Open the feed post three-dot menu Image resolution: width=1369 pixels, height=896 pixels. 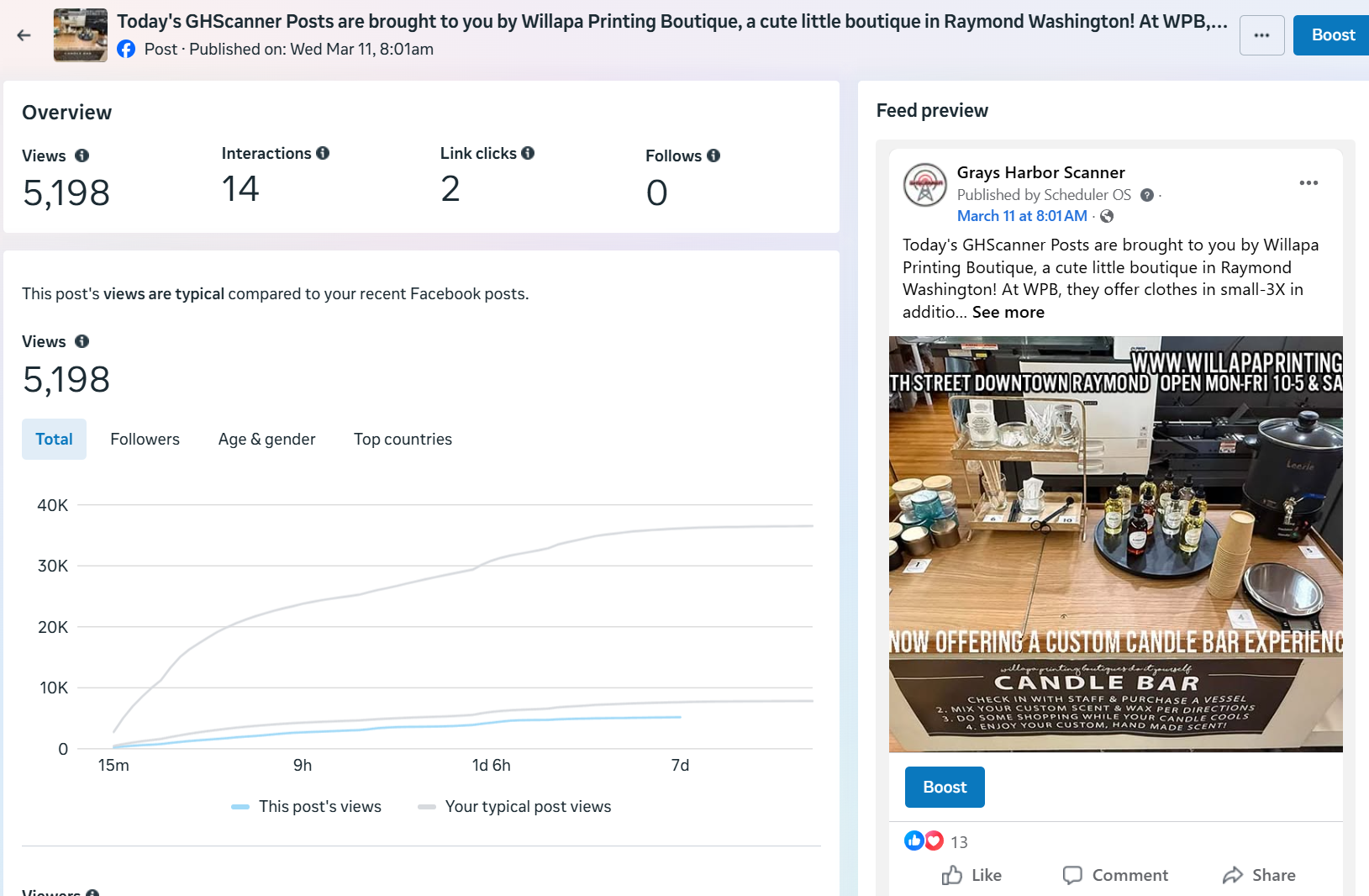click(1308, 183)
